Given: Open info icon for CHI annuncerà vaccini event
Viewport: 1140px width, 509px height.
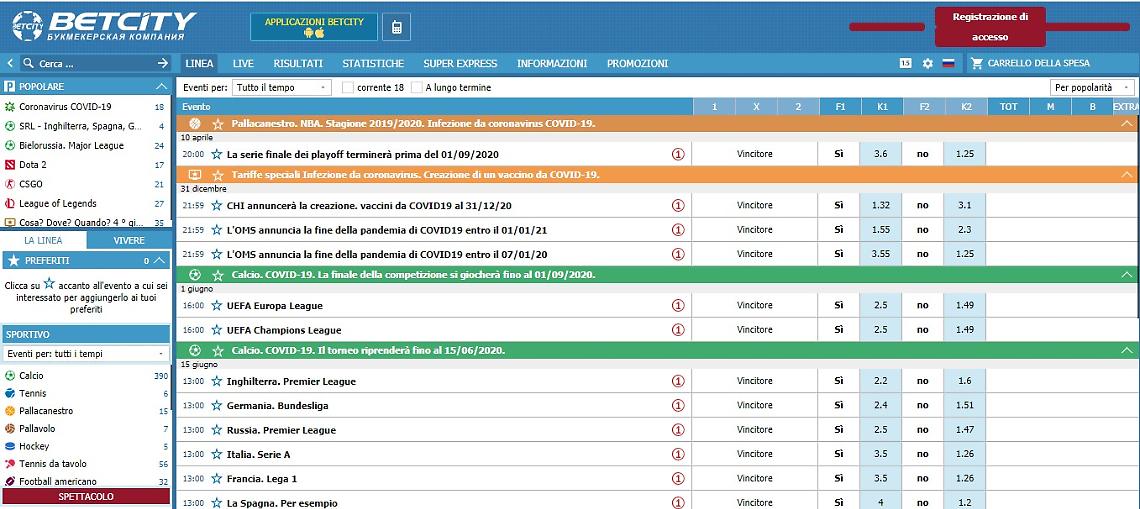Looking at the screenshot, I should (x=678, y=205).
